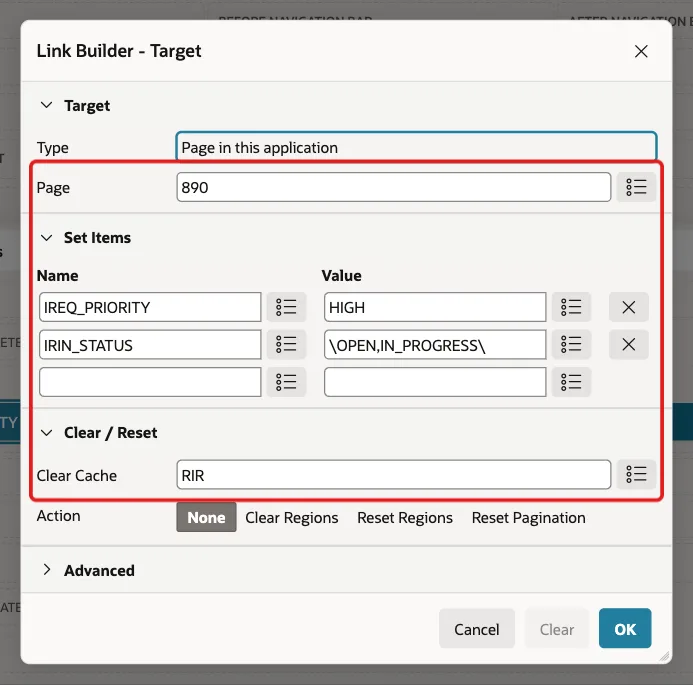This screenshot has height=685, width=693.
Task: Click the Clear Cache field
Action: click(x=393, y=475)
